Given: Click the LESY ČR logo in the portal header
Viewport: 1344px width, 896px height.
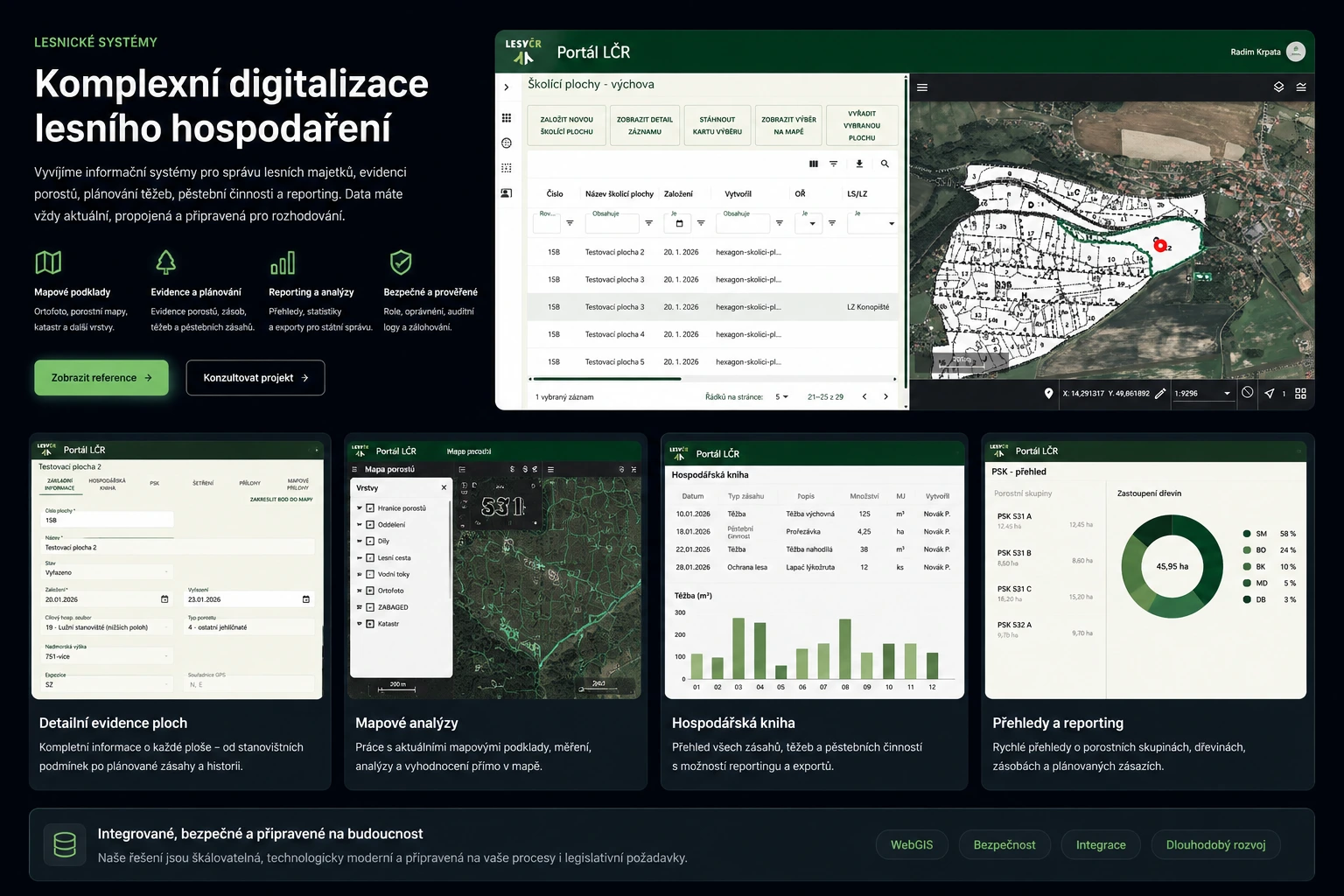Looking at the screenshot, I should coord(523,52).
